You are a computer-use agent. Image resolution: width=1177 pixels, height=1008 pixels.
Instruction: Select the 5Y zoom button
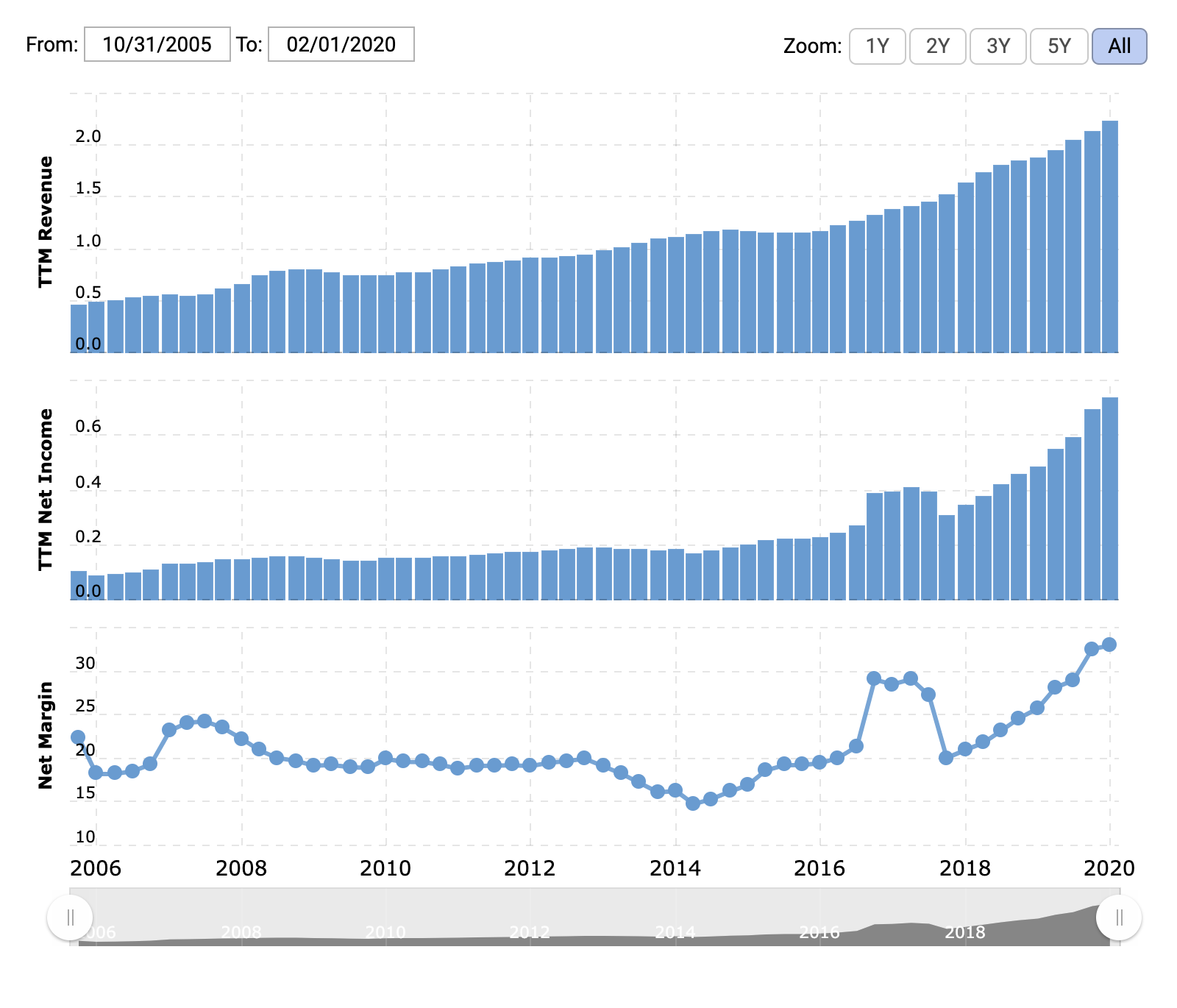coord(1059,46)
